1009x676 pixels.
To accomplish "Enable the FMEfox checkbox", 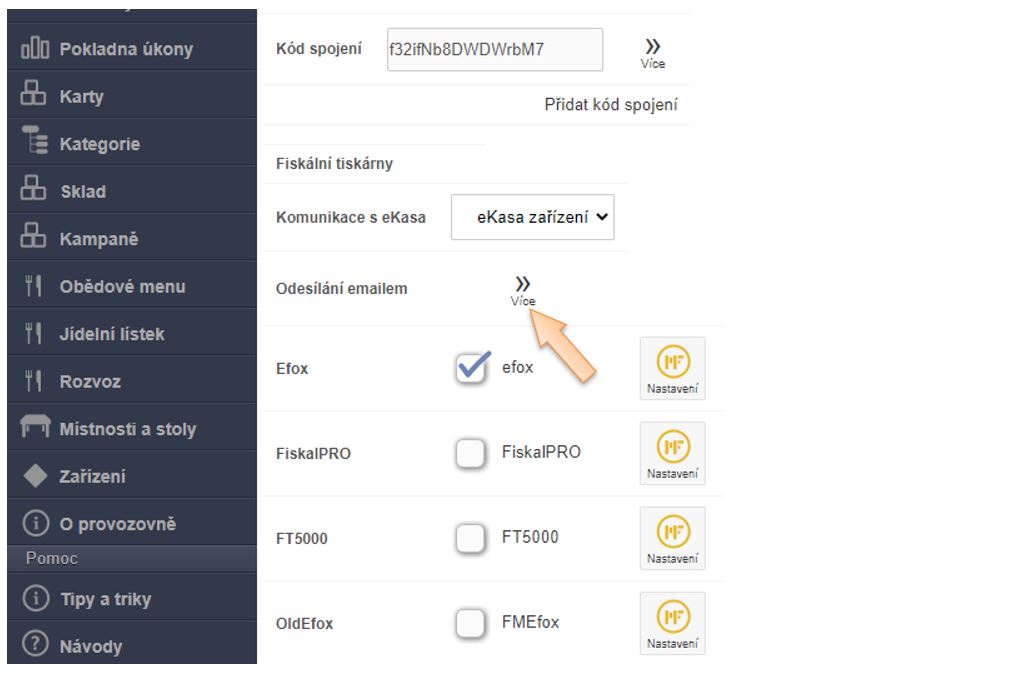I will [470, 623].
